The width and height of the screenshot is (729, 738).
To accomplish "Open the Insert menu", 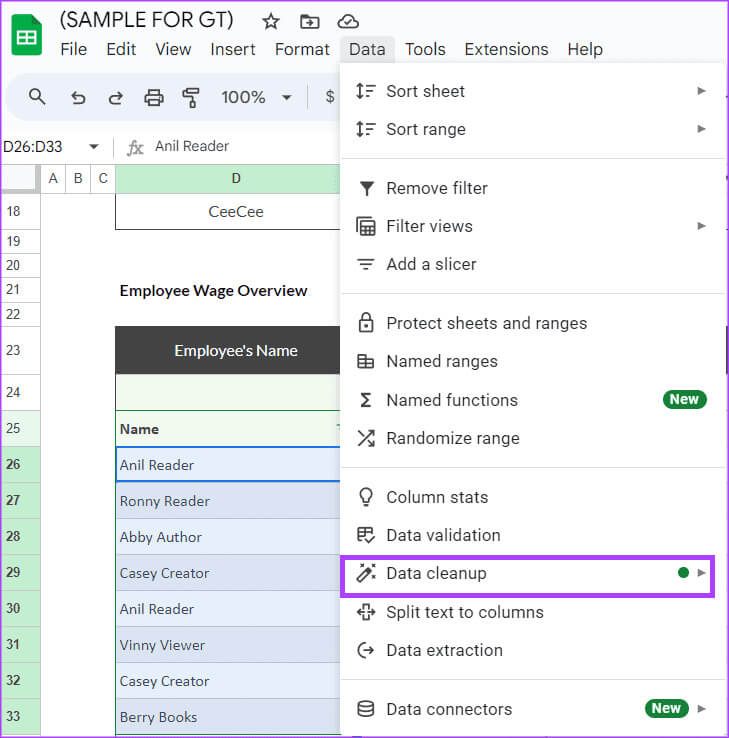I will [x=232, y=49].
